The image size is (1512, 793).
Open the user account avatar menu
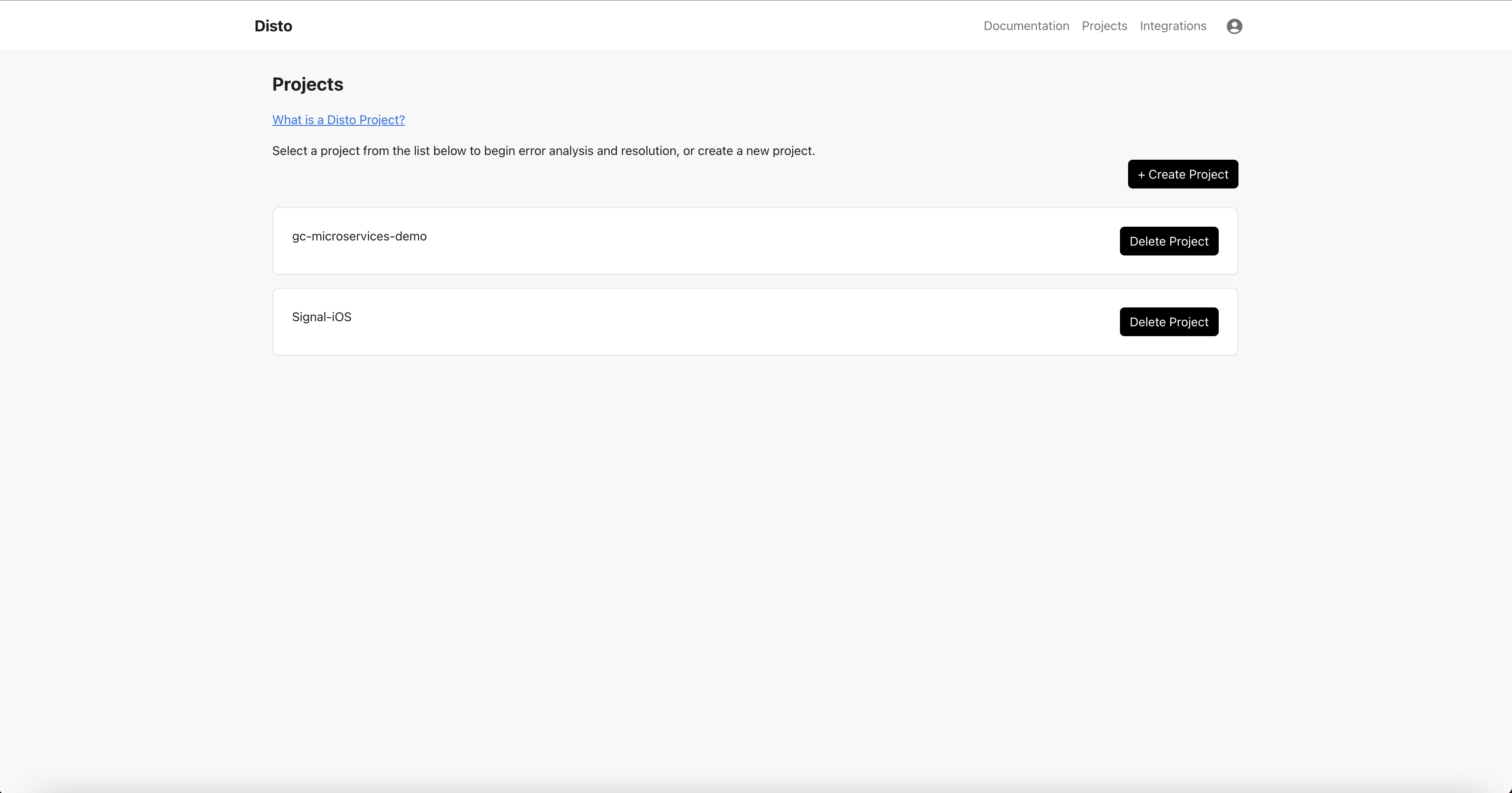point(1234,26)
